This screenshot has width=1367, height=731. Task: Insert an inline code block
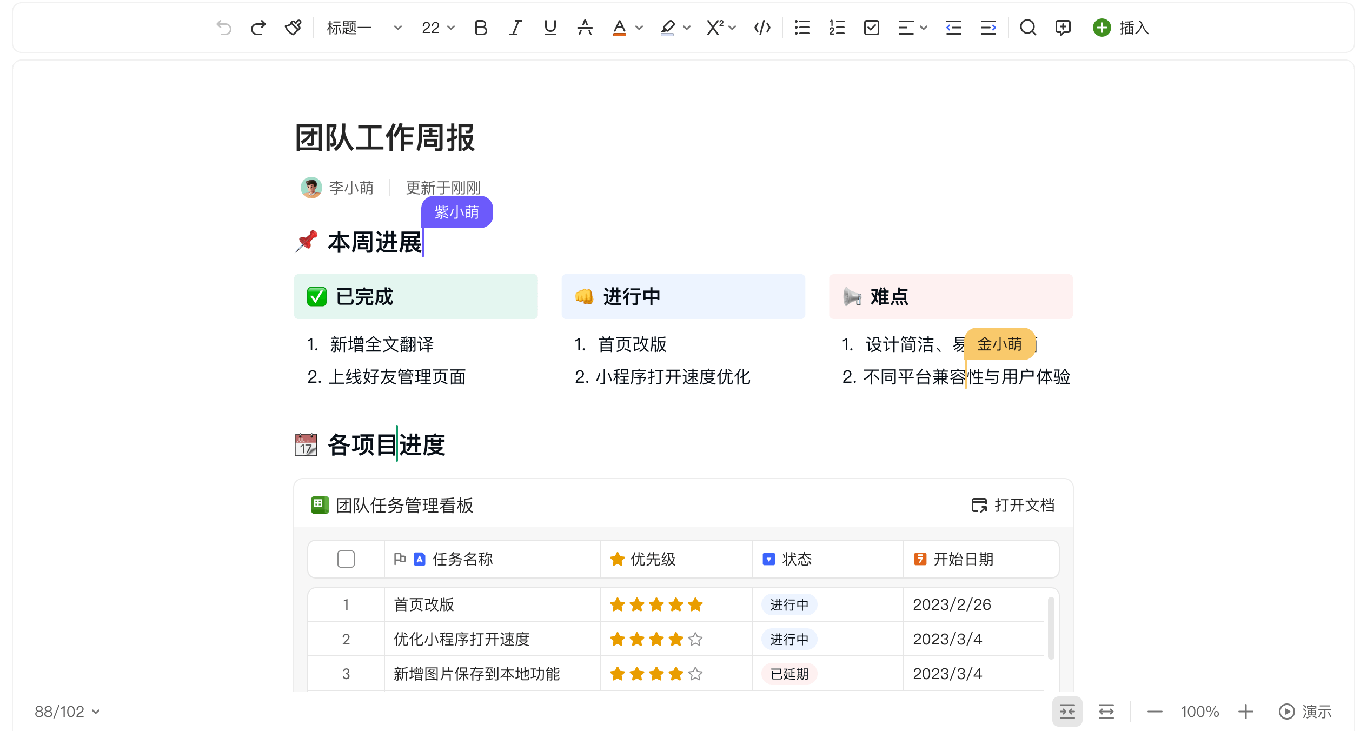click(x=762, y=28)
